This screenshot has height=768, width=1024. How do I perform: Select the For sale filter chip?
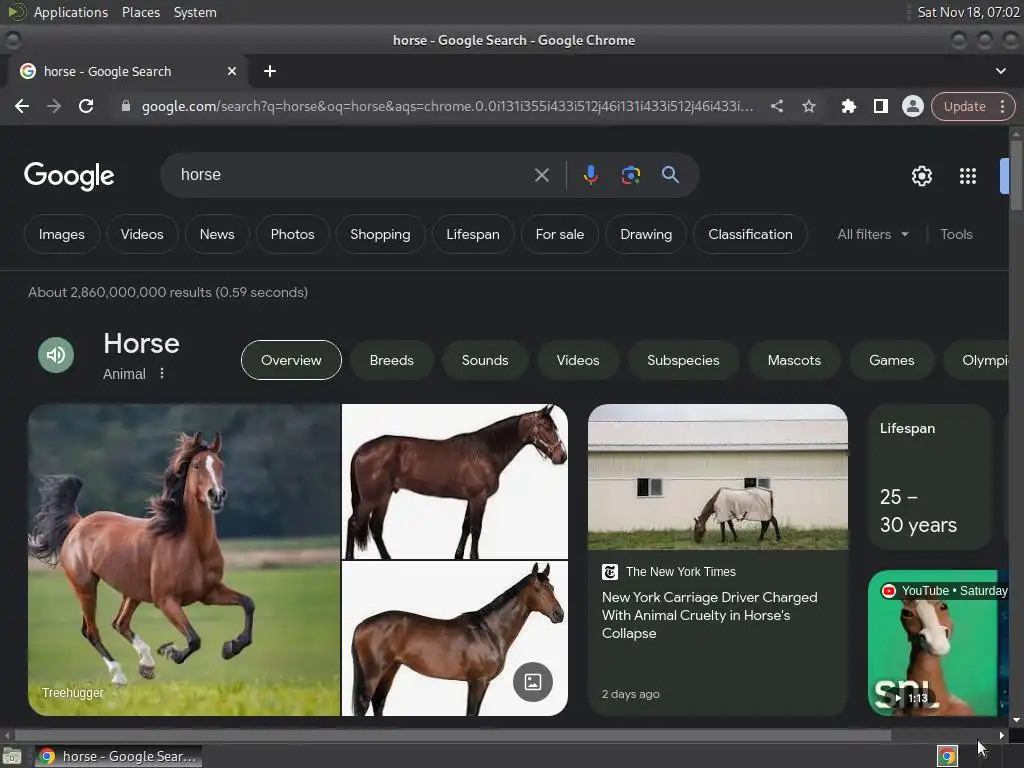point(560,234)
